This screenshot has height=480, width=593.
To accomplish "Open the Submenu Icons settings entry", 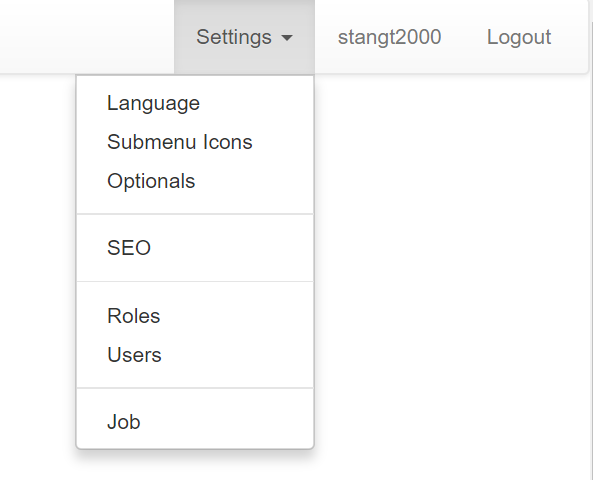I will pyautogui.click(x=195, y=142).
